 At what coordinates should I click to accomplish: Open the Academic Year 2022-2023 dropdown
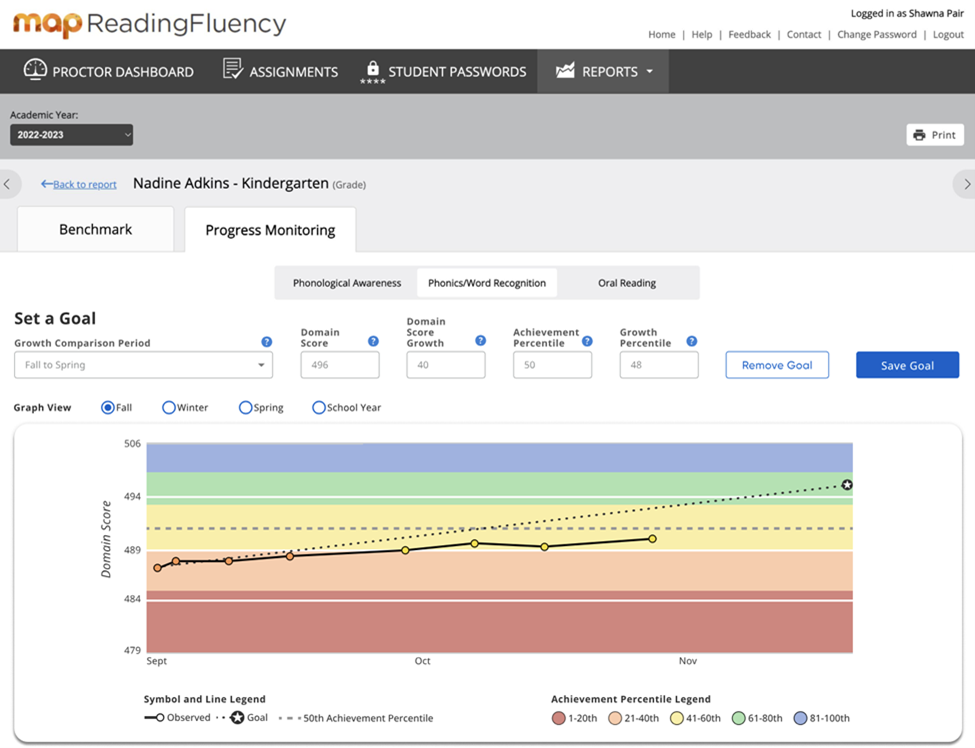pyautogui.click(x=70, y=134)
